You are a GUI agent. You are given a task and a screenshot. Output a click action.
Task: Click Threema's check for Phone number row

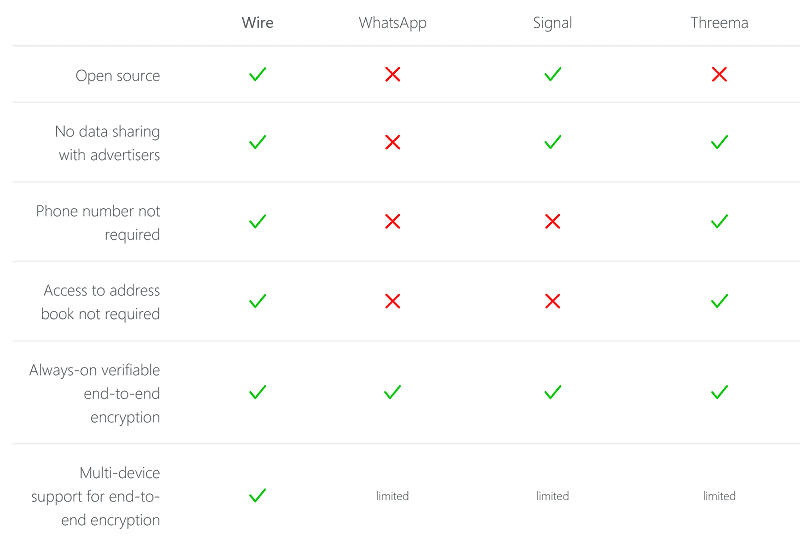[x=719, y=222]
